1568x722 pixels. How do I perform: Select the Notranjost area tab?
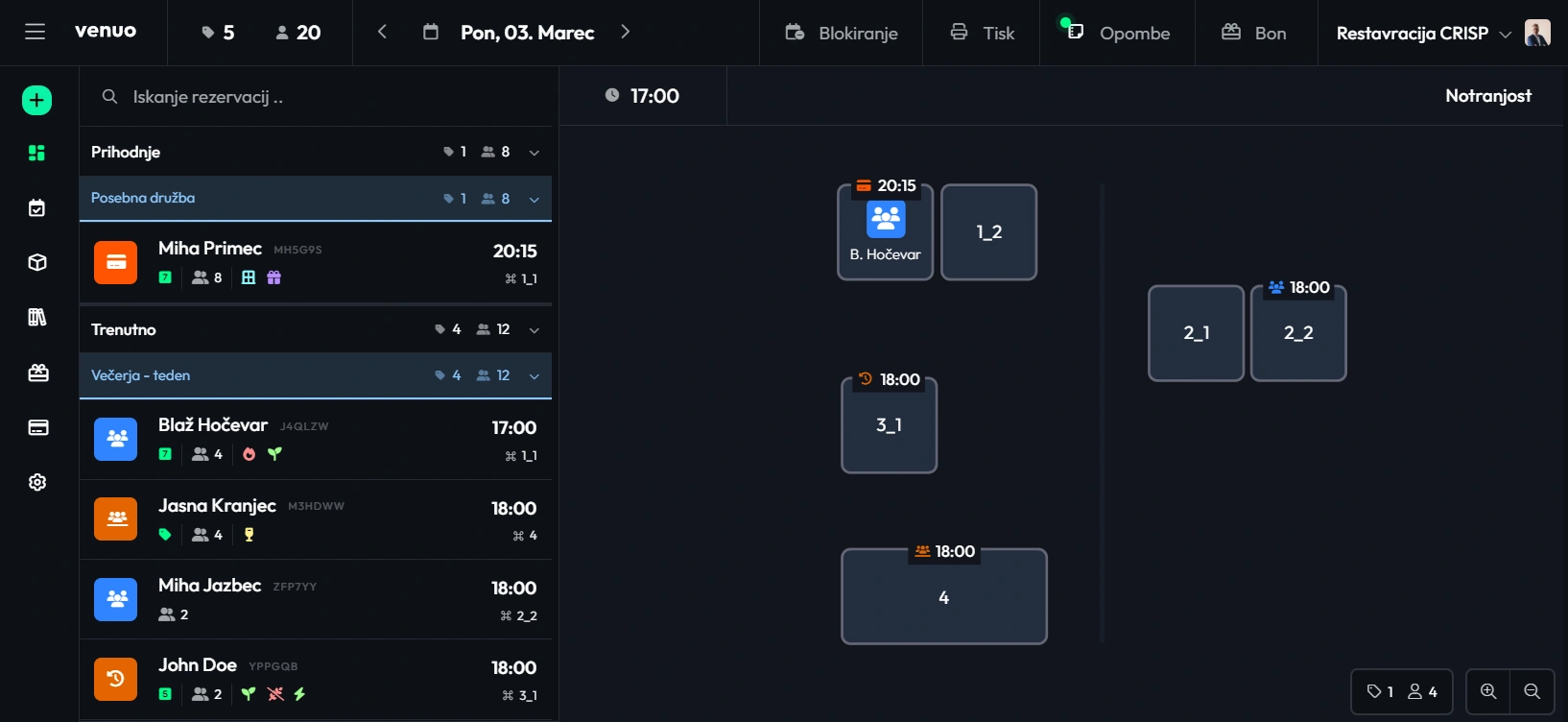[1487, 95]
